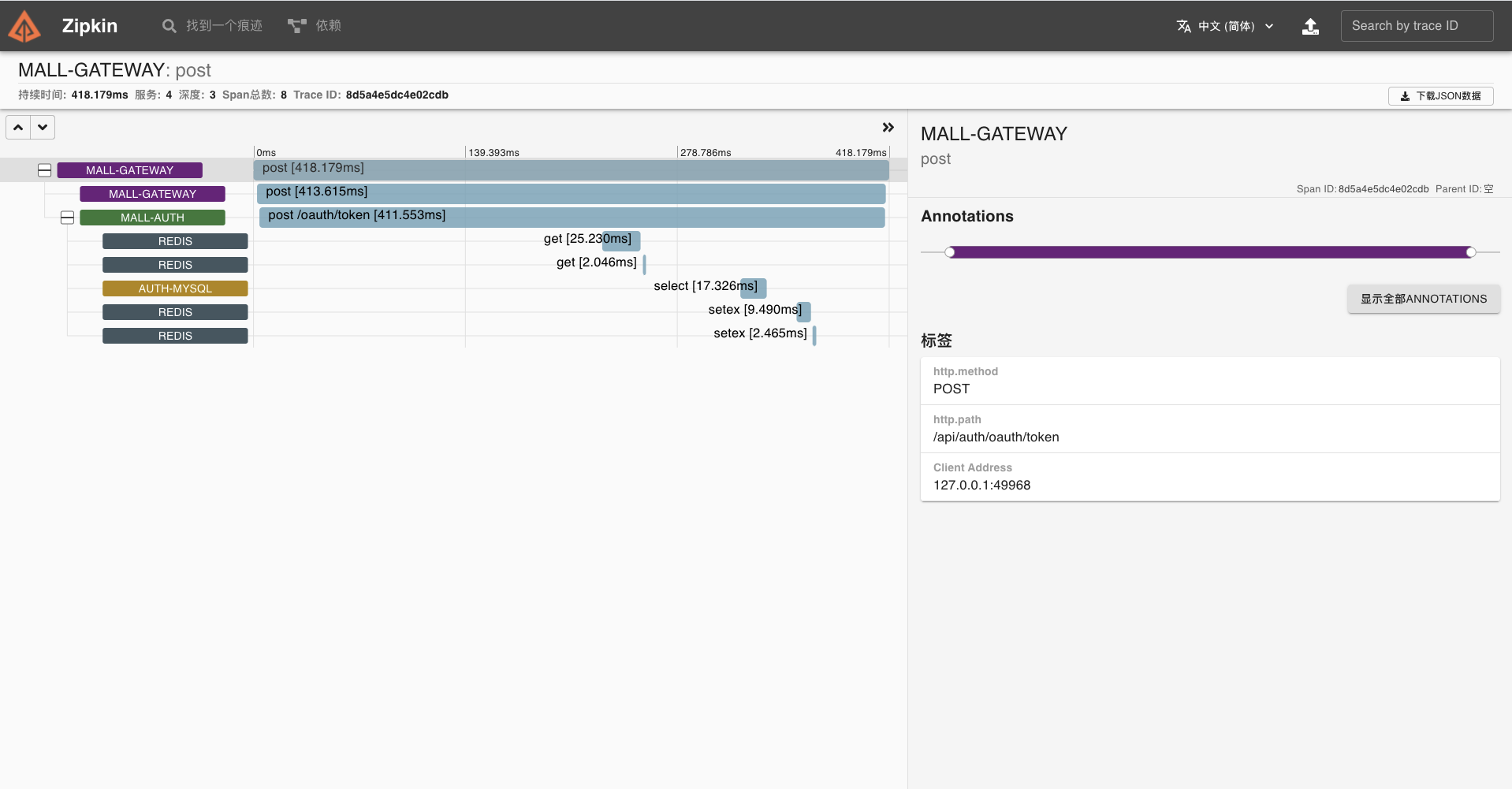Click the translate language icon

click(x=1183, y=26)
